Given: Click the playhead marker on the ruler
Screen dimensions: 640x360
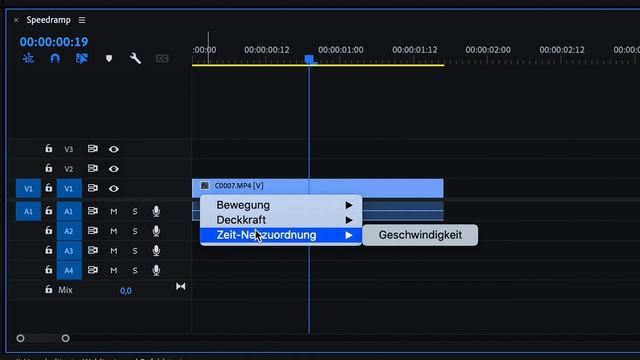Looking at the screenshot, I should 309,60.
